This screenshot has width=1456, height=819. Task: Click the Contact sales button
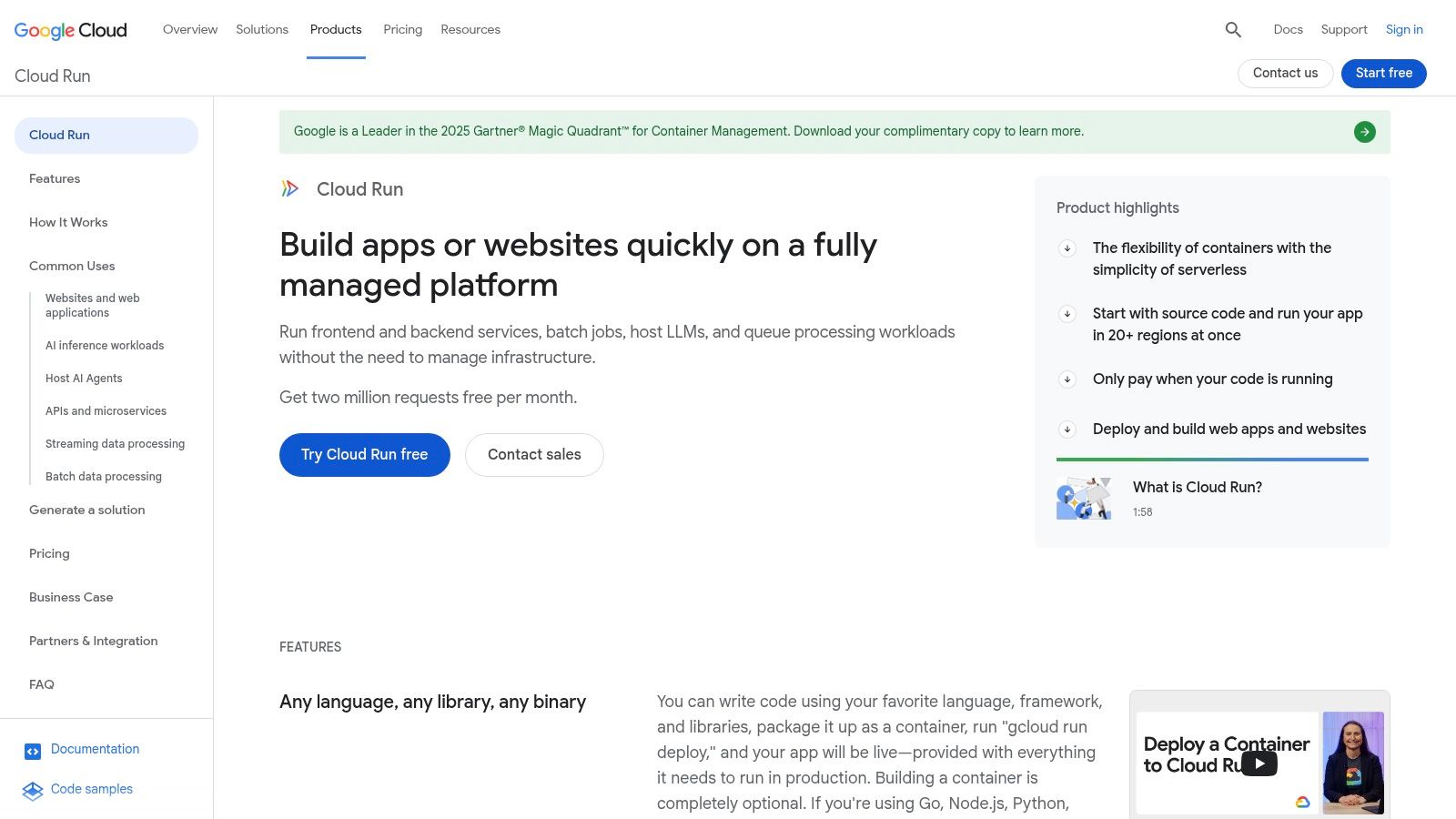534,454
